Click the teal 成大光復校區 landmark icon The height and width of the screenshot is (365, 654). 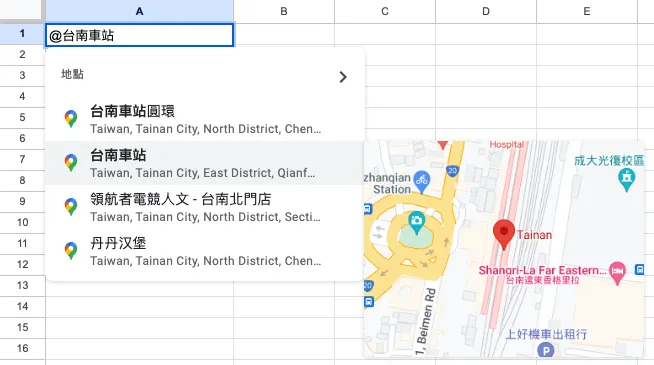[x=626, y=179]
